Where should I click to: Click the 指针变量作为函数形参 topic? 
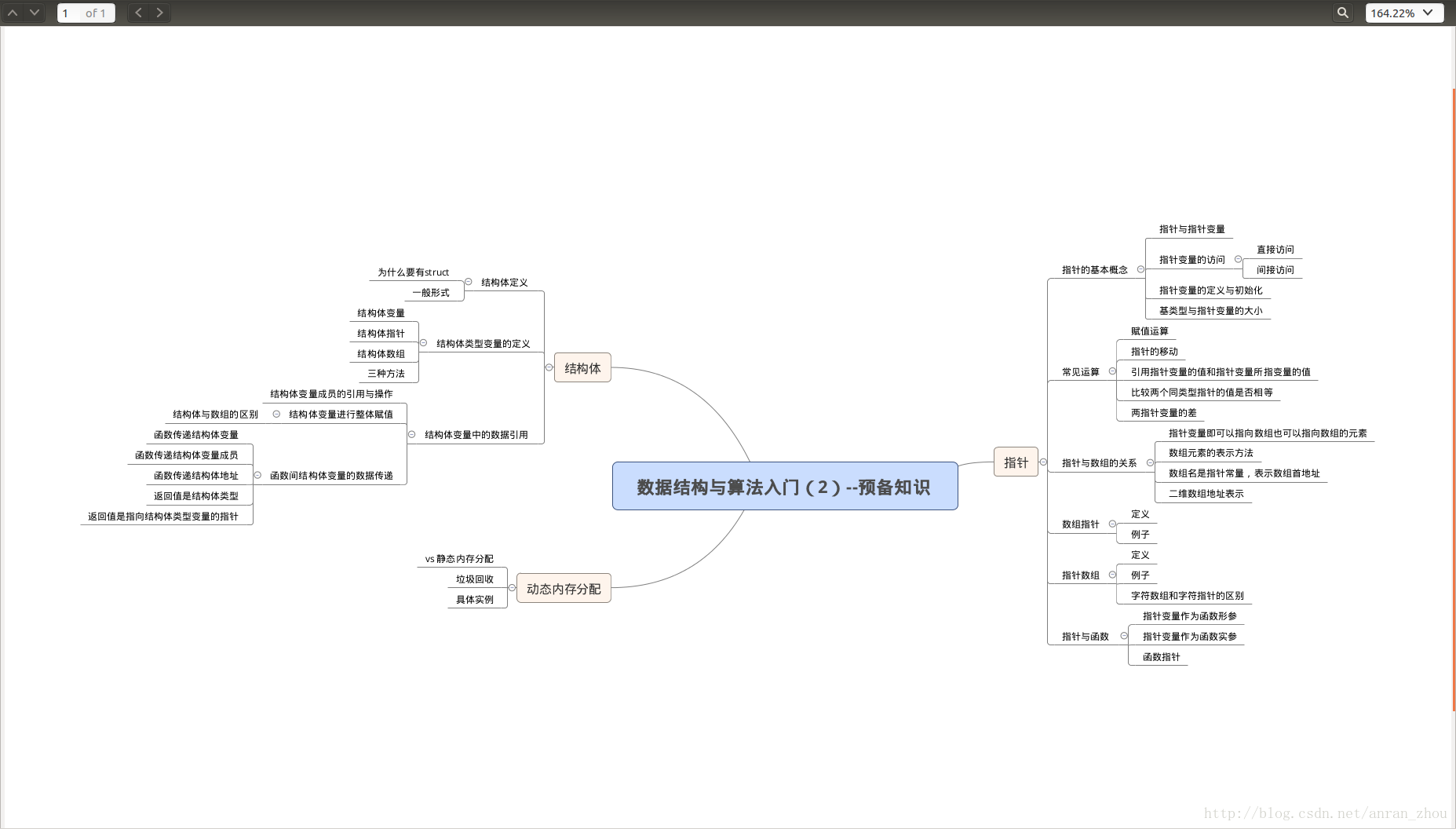pyautogui.click(x=1190, y=616)
